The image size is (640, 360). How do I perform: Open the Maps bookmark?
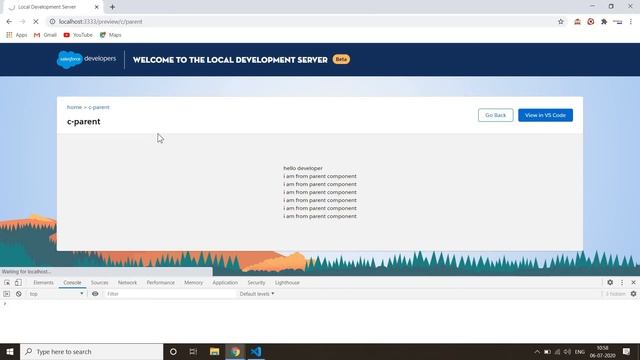coord(111,35)
